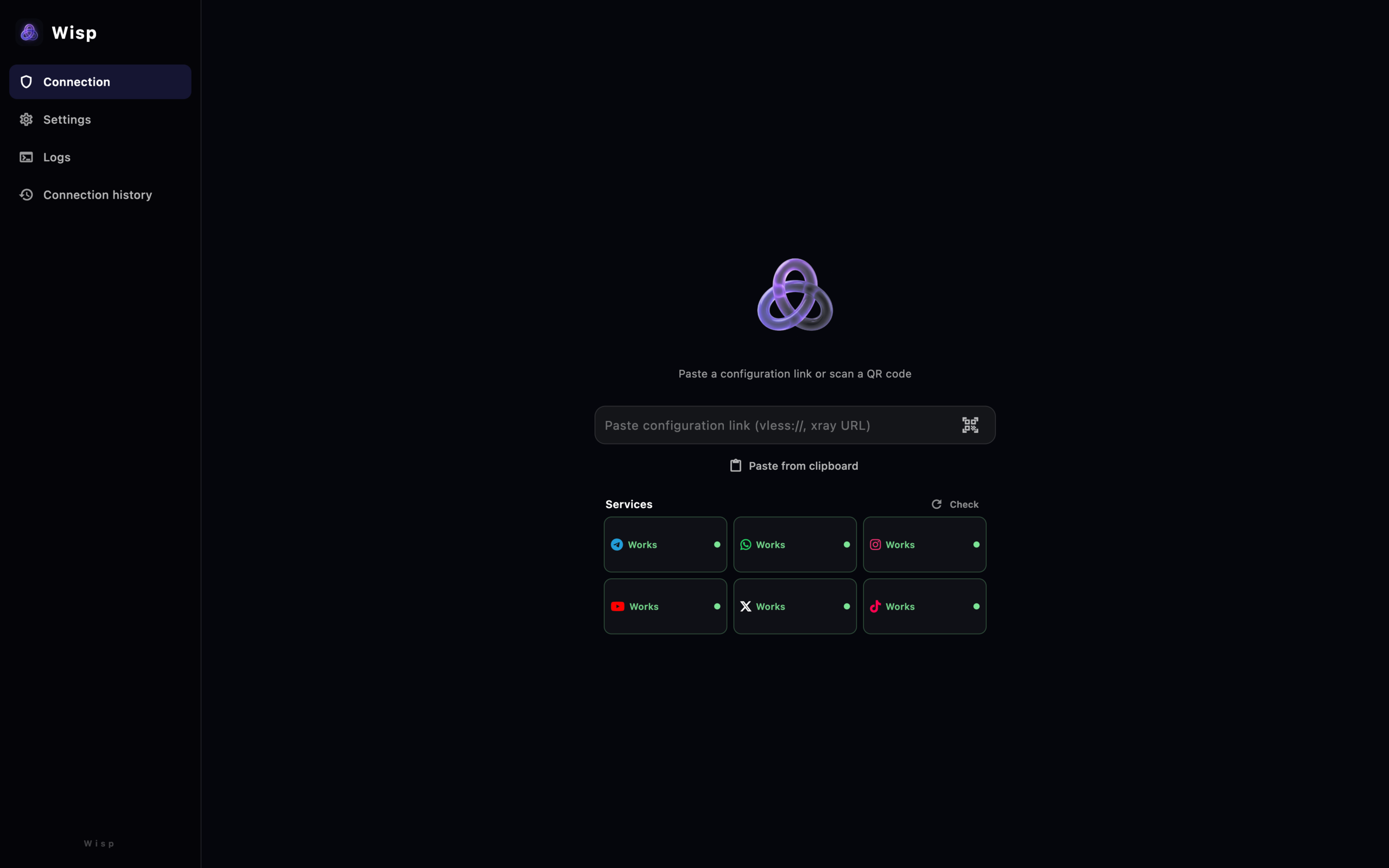
Task: Select the WhatsApp service card
Action: (x=795, y=544)
